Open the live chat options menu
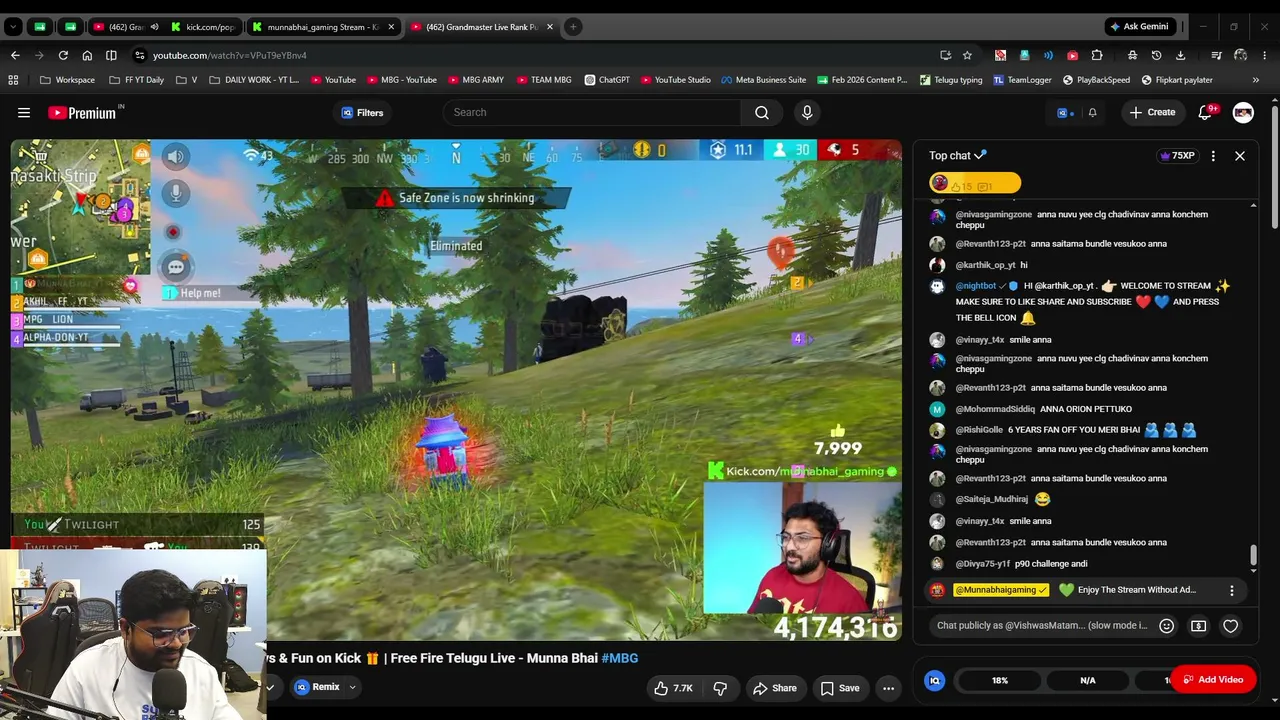 [1213, 156]
